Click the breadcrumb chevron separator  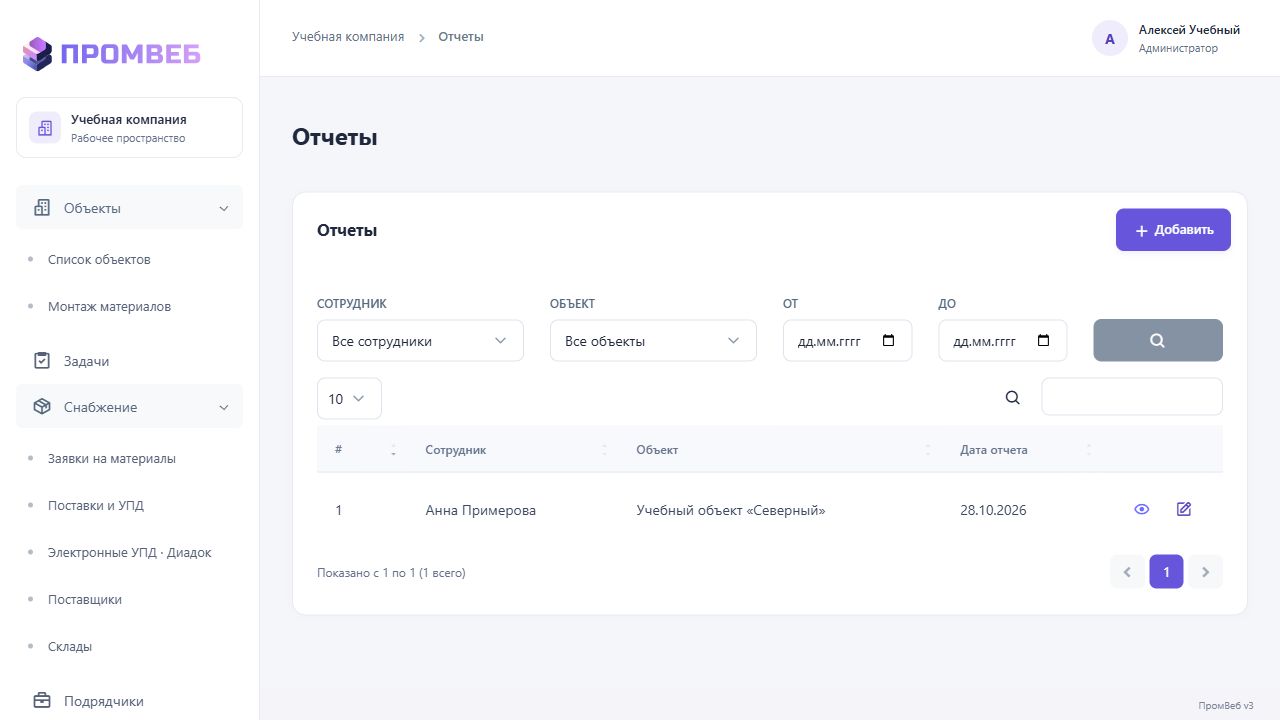(422, 37)
